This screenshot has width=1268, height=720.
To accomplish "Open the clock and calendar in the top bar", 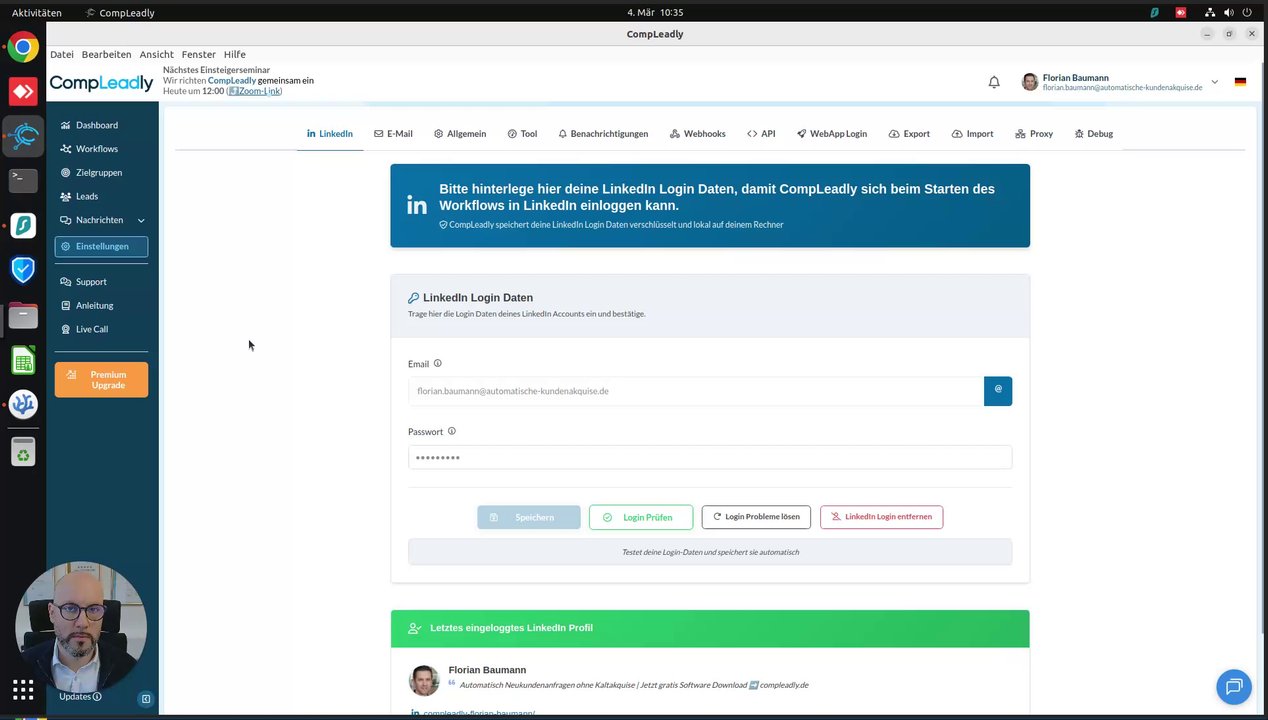I will [x=655, y=13].
